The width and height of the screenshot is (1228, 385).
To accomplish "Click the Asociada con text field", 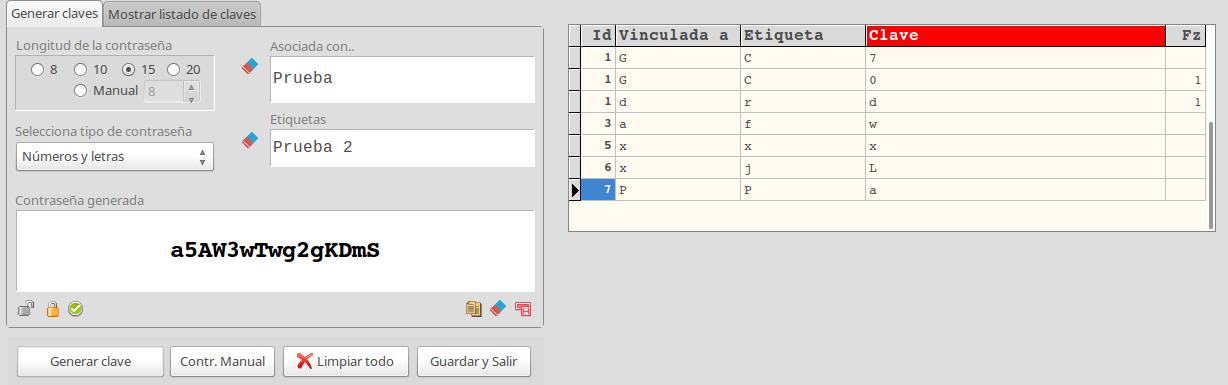I will pyautogui.click(x=402, y=78).
